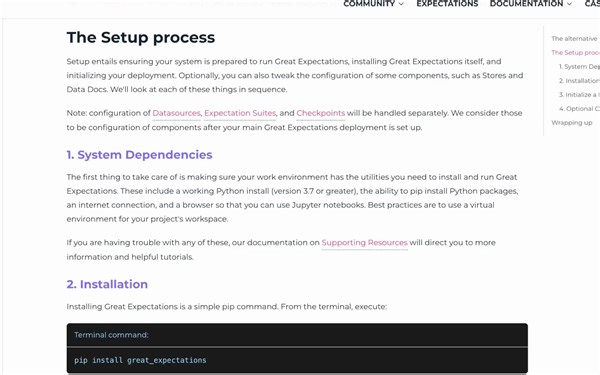Open the Community dropdown menu
Viewport: 600px width, 375px height.
(x=373, y=4)
